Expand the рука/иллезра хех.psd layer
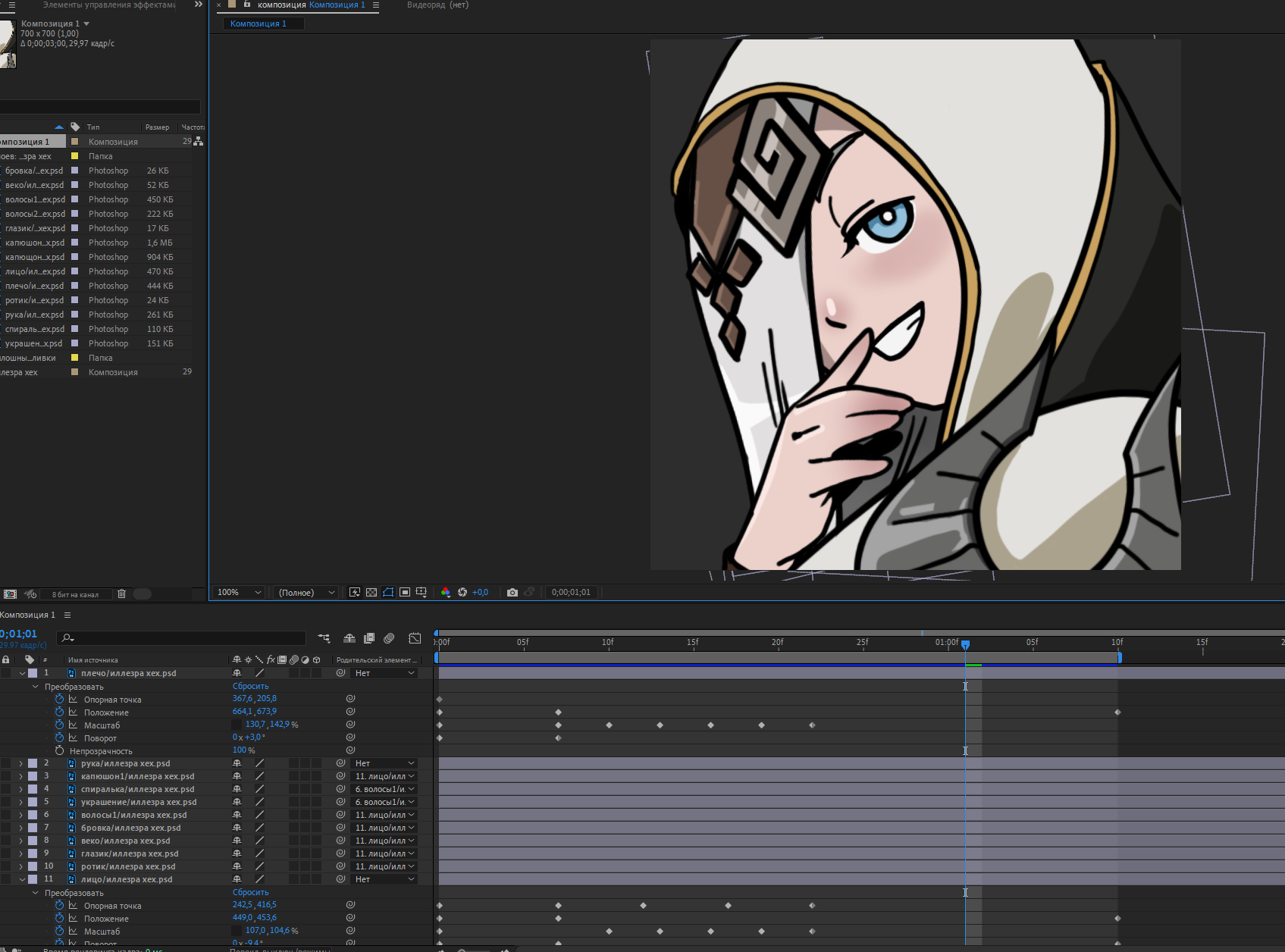 [21, 763]
